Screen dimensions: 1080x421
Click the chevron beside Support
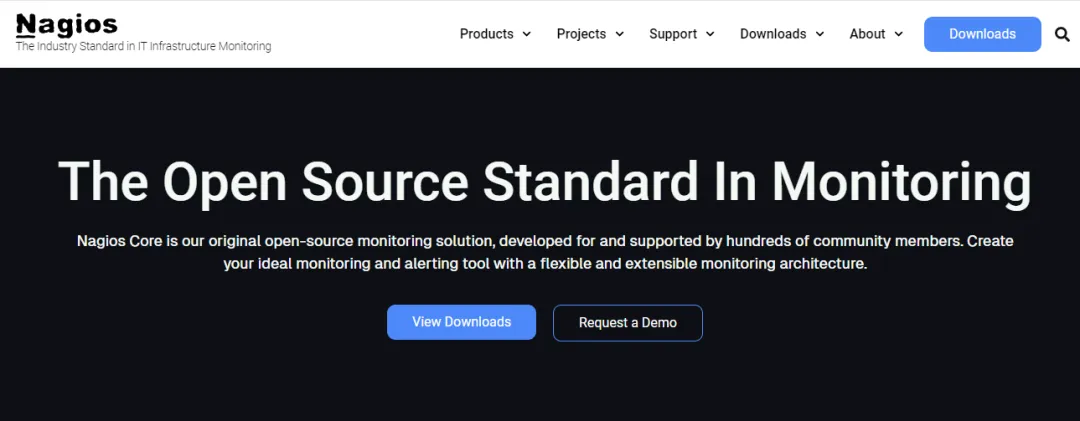[710, 34]
